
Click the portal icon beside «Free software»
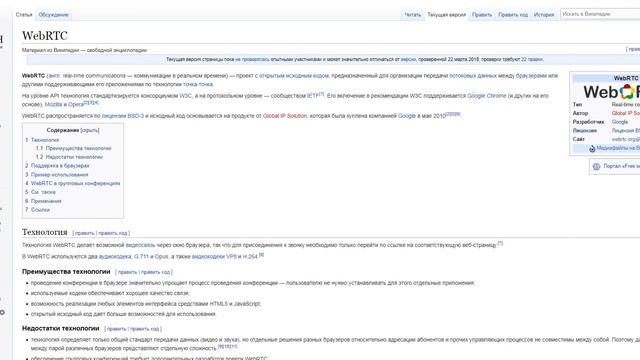tap(596, 167)
